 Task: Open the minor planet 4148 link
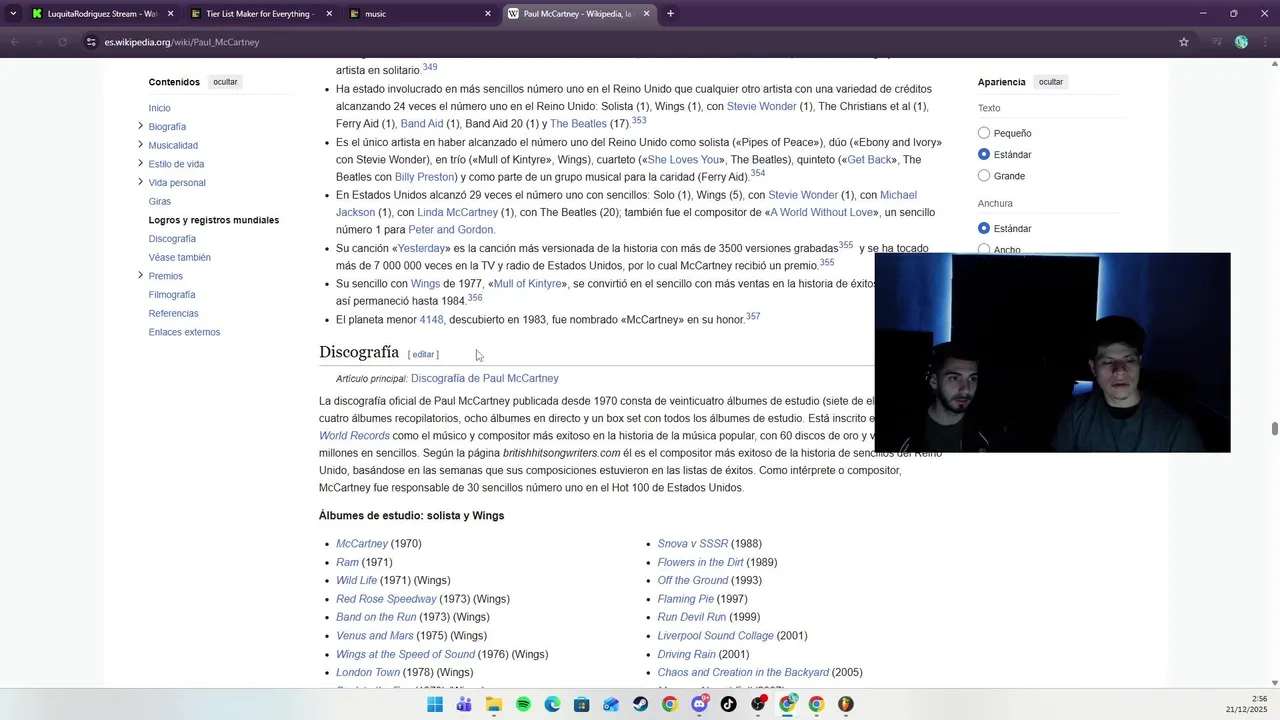432,320
